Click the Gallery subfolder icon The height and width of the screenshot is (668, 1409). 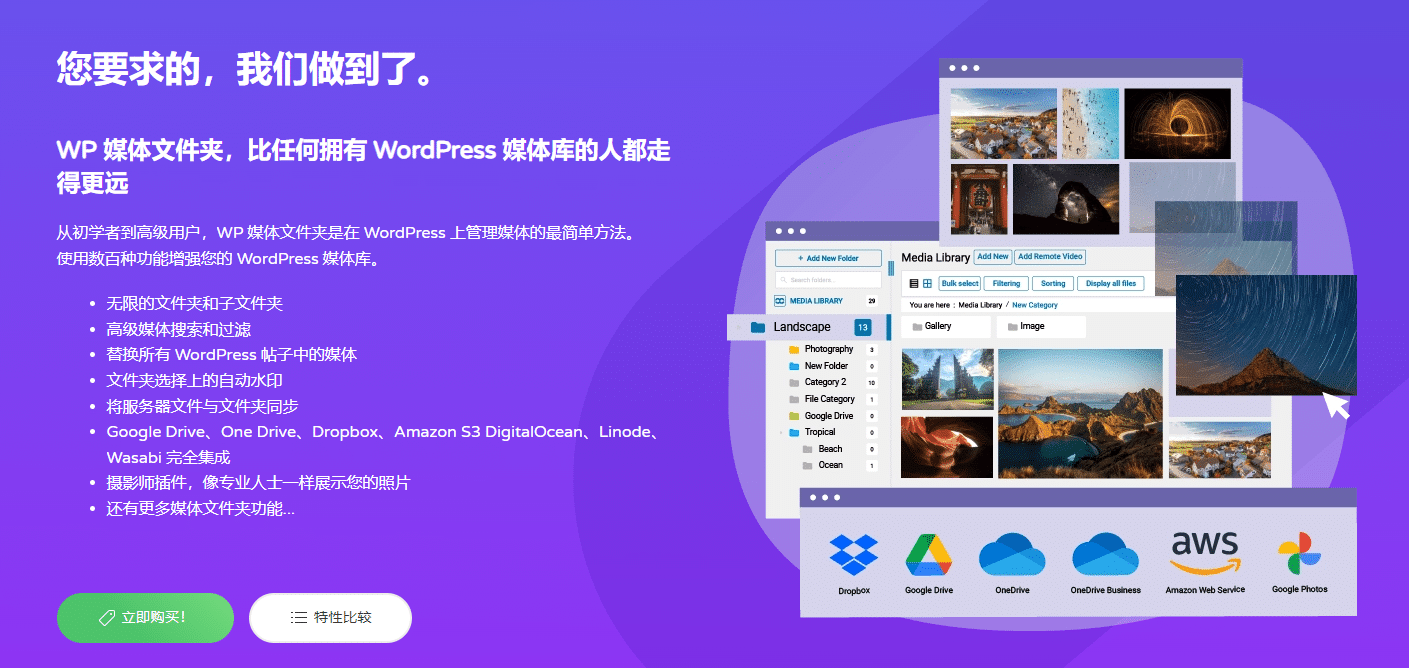pyautogui.click(x=916, y=327)
